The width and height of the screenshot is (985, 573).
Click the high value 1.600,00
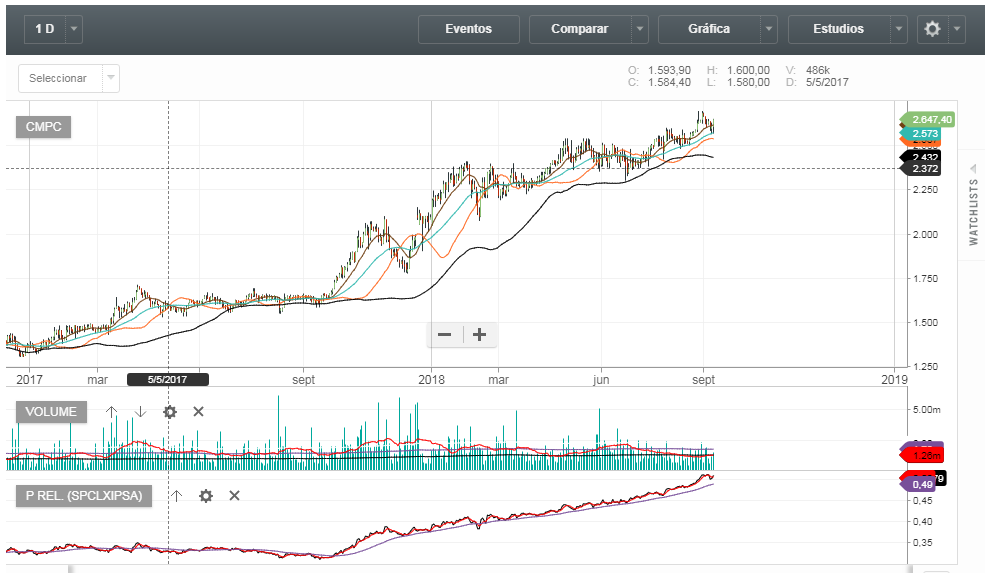click(x=748, y=70)
